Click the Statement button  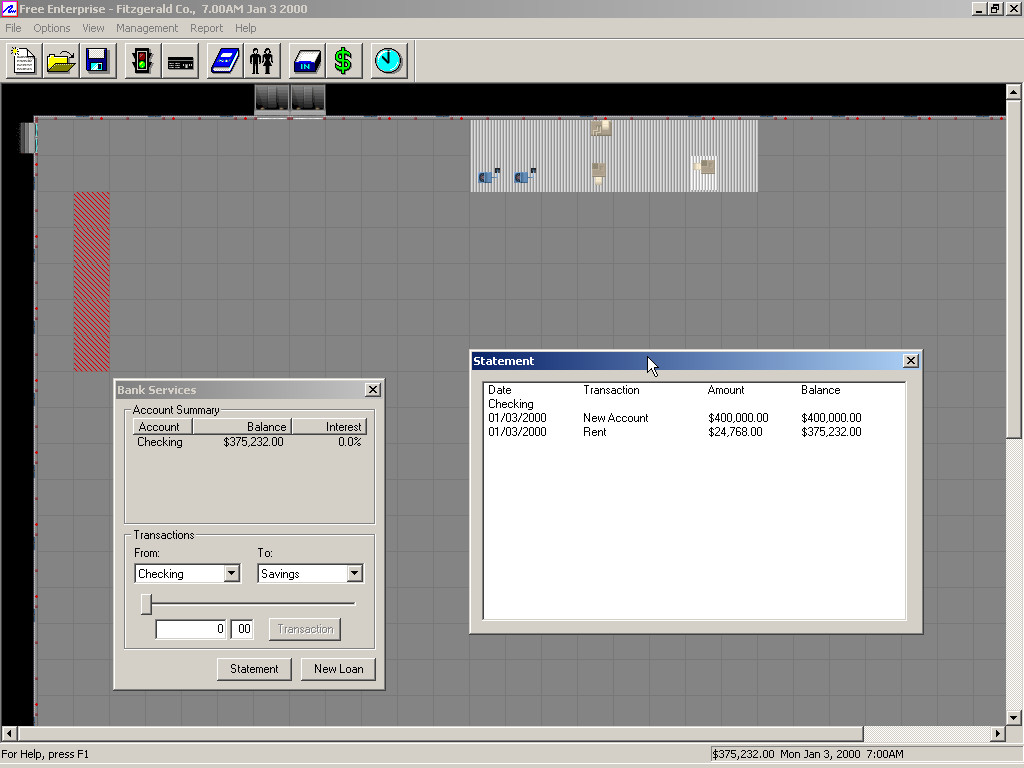click(254, 669)
